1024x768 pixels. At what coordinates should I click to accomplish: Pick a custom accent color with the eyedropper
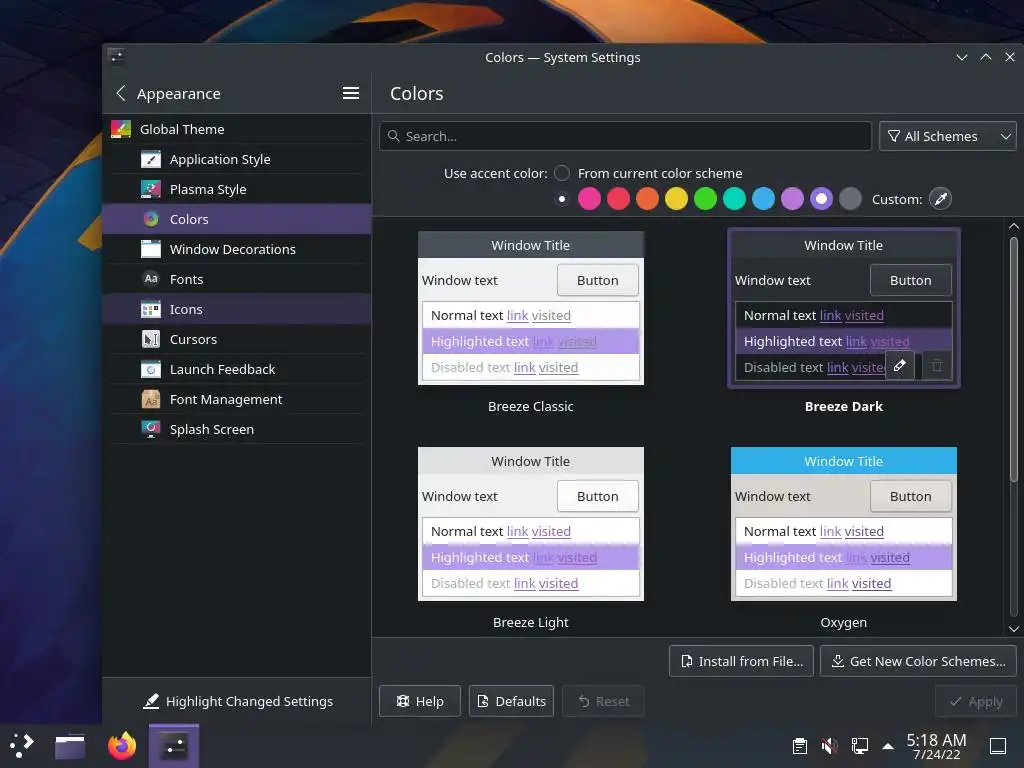940,199
